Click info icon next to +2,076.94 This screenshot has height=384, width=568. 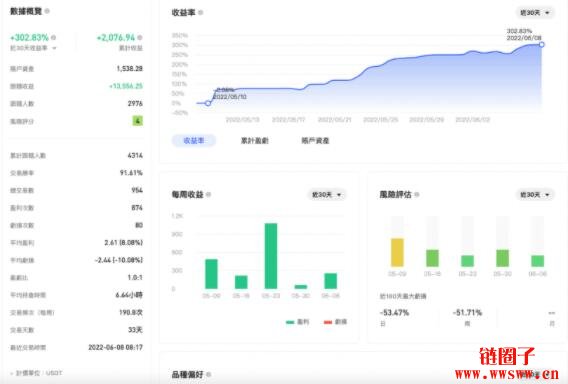[x=140, y=37]
